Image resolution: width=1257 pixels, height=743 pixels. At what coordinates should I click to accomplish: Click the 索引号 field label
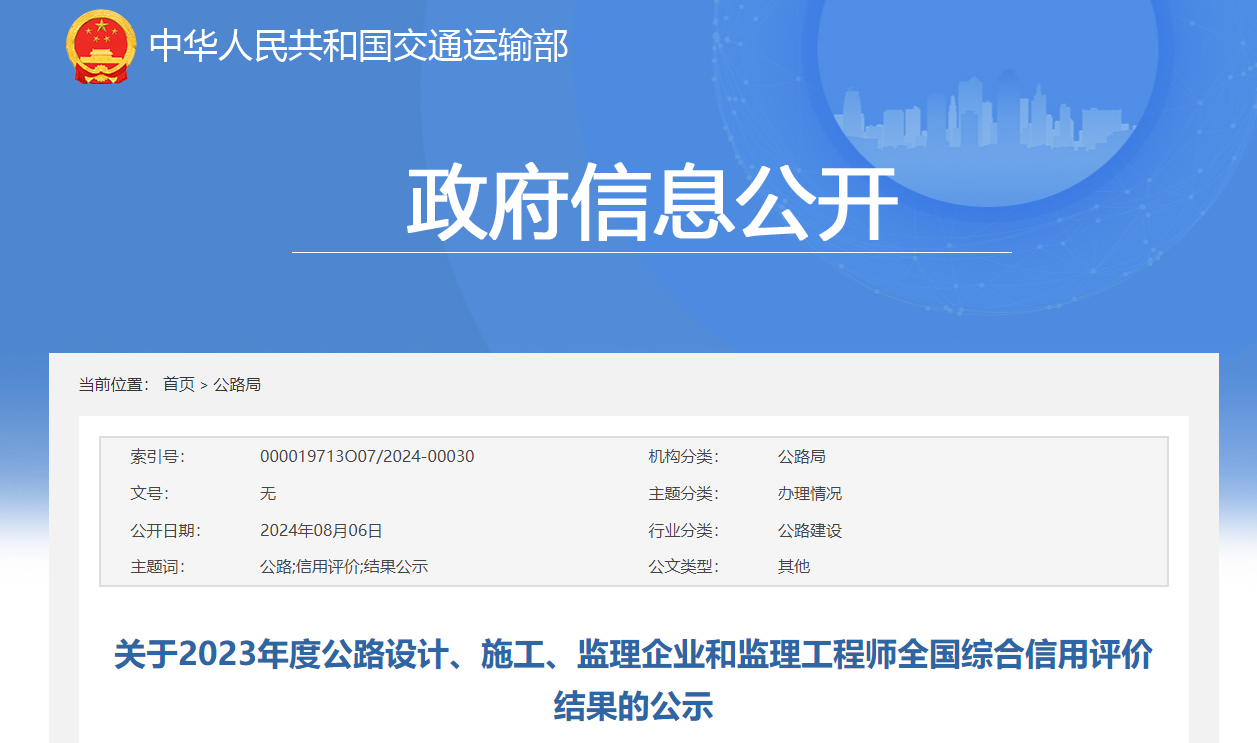click(157, 457)
